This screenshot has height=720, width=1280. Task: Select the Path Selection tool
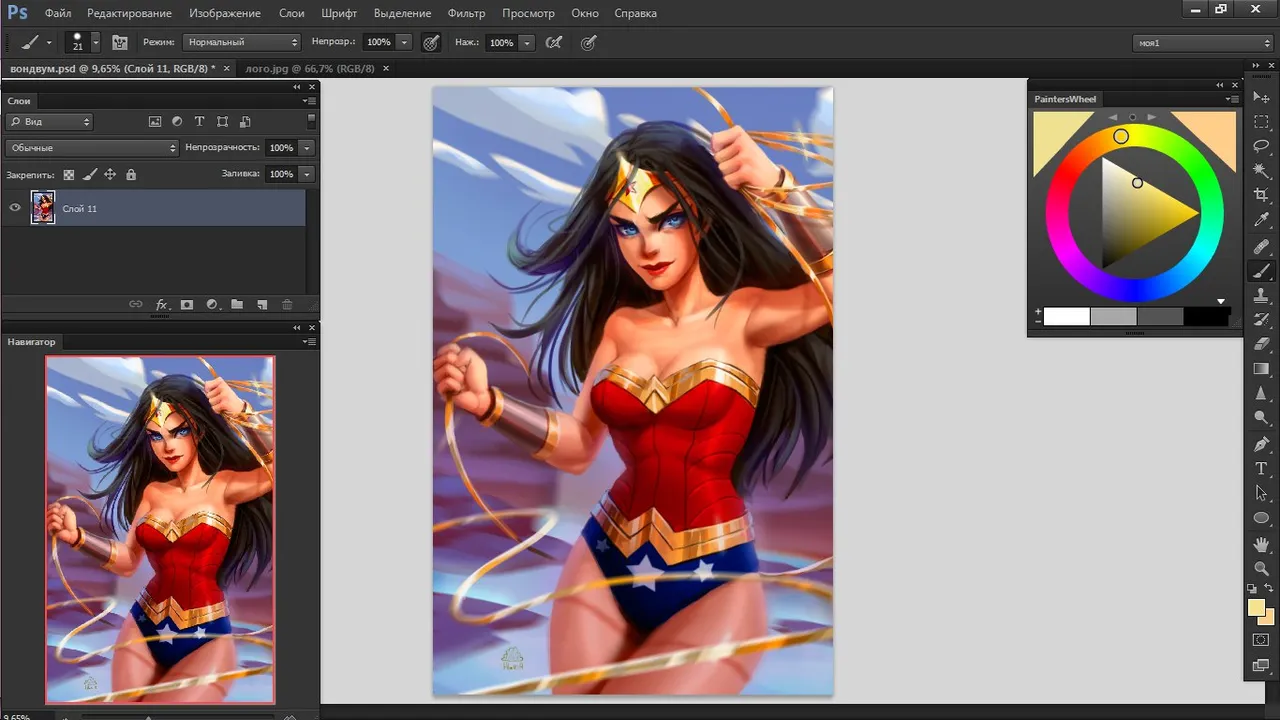pyautogui.click(x=1261, y=493)
